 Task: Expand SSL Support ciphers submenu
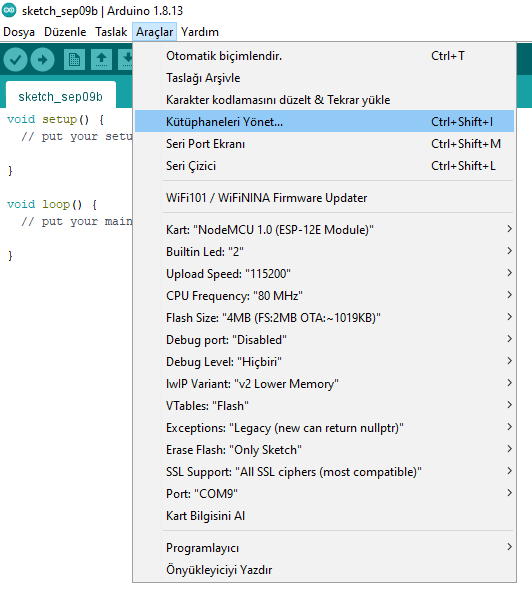coord(324,472)
